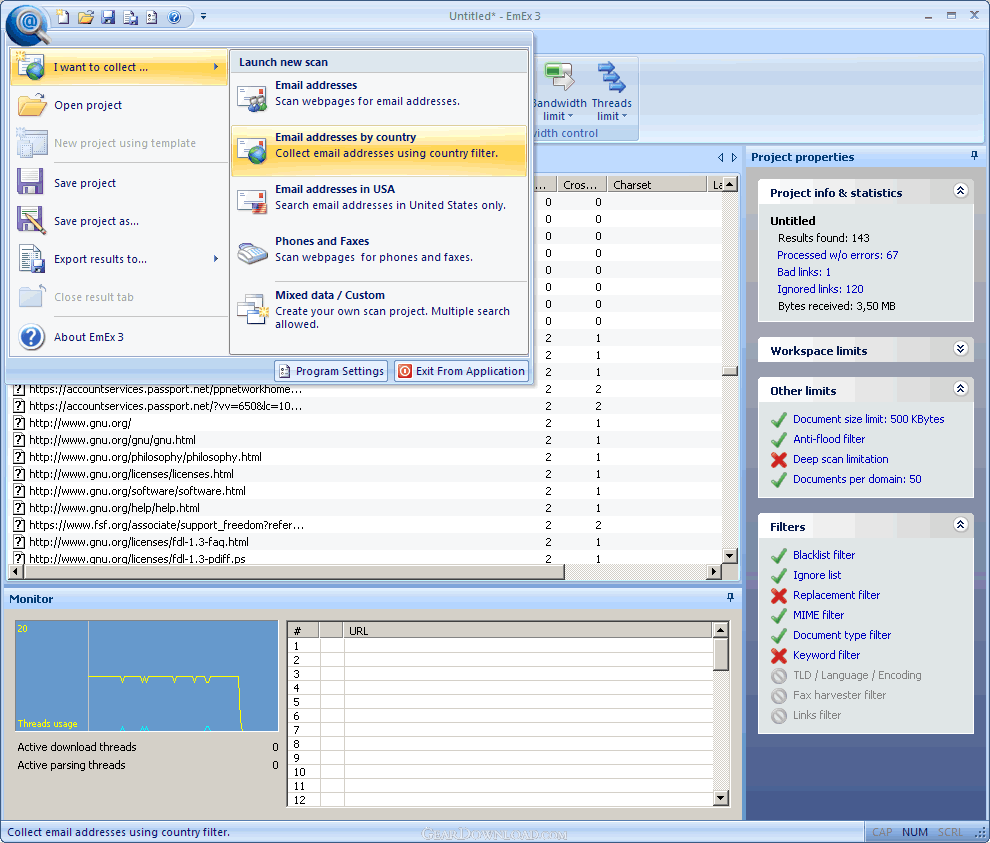Click the Charset column header

point(657,184)
